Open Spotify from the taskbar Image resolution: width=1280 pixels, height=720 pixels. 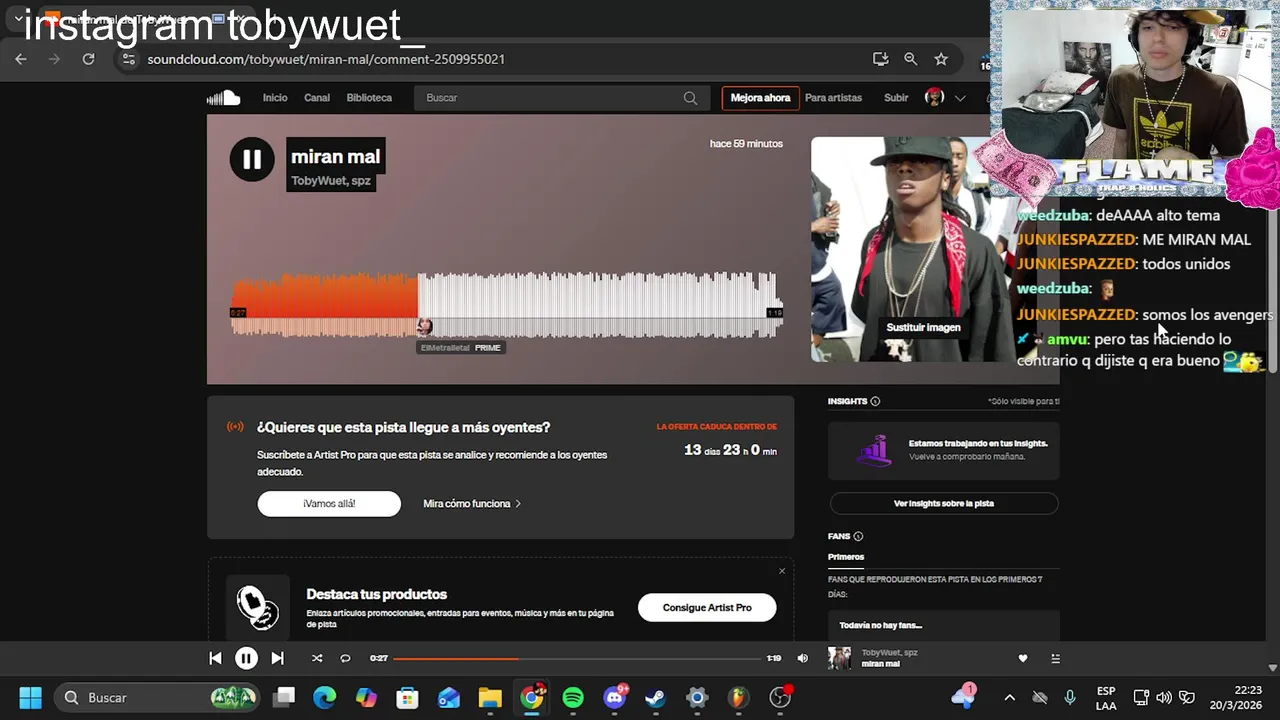[573, 697]
